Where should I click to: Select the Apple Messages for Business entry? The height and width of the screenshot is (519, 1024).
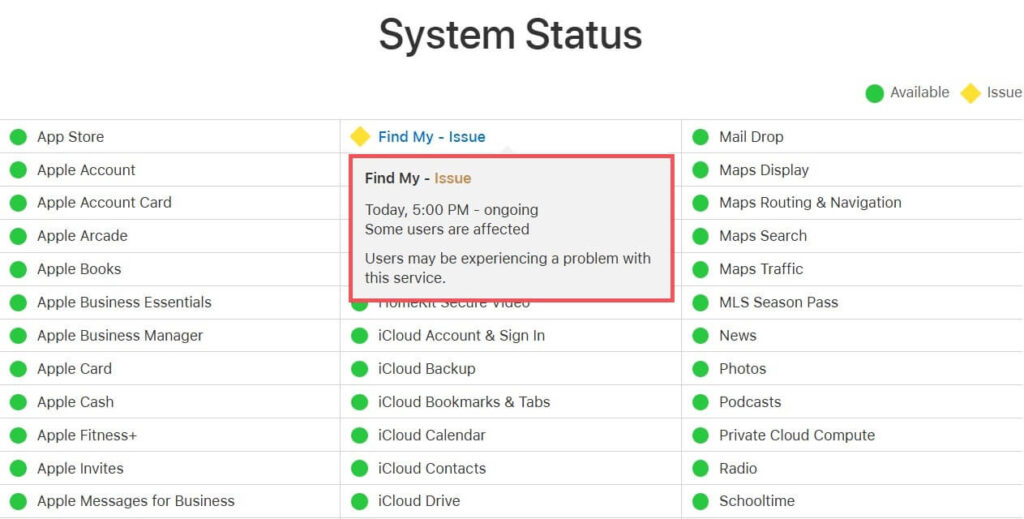pos(135,501)
